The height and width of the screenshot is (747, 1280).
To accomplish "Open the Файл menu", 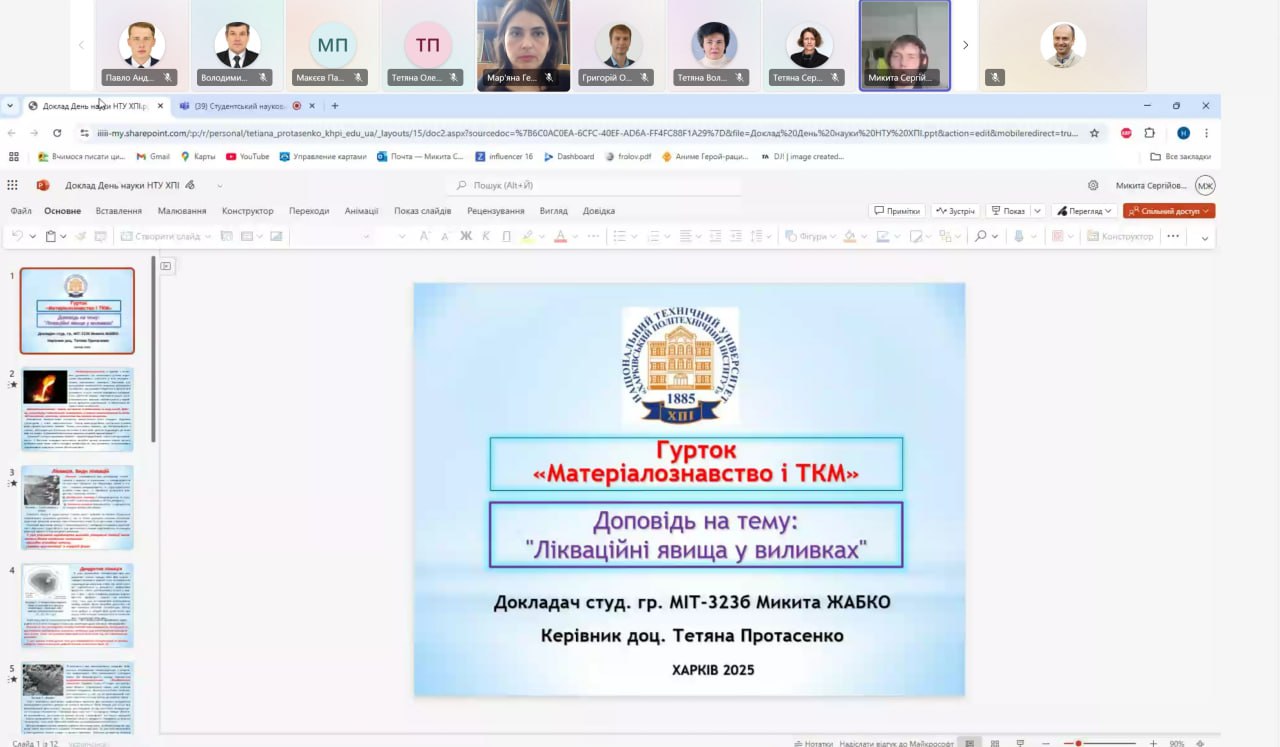I will (21, 211).
